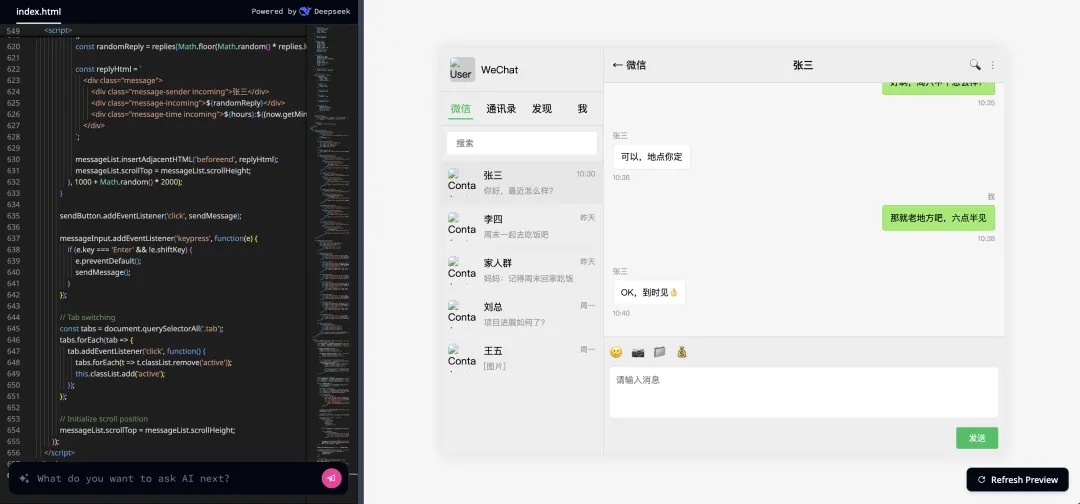Screen dimensions: 1080x504
Task: Click the 10:36 message timestamp
Action: (621, 178)
